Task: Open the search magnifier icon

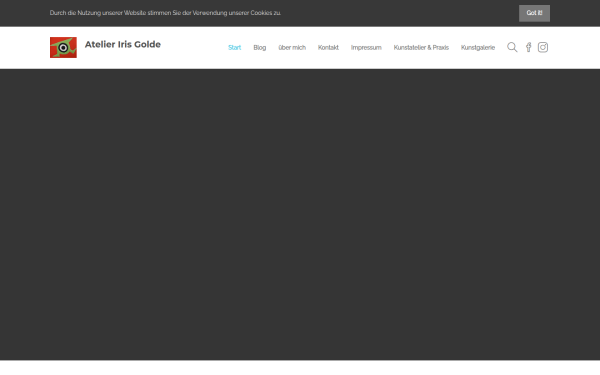Action: pyautogui.click(x=512, y=47)
